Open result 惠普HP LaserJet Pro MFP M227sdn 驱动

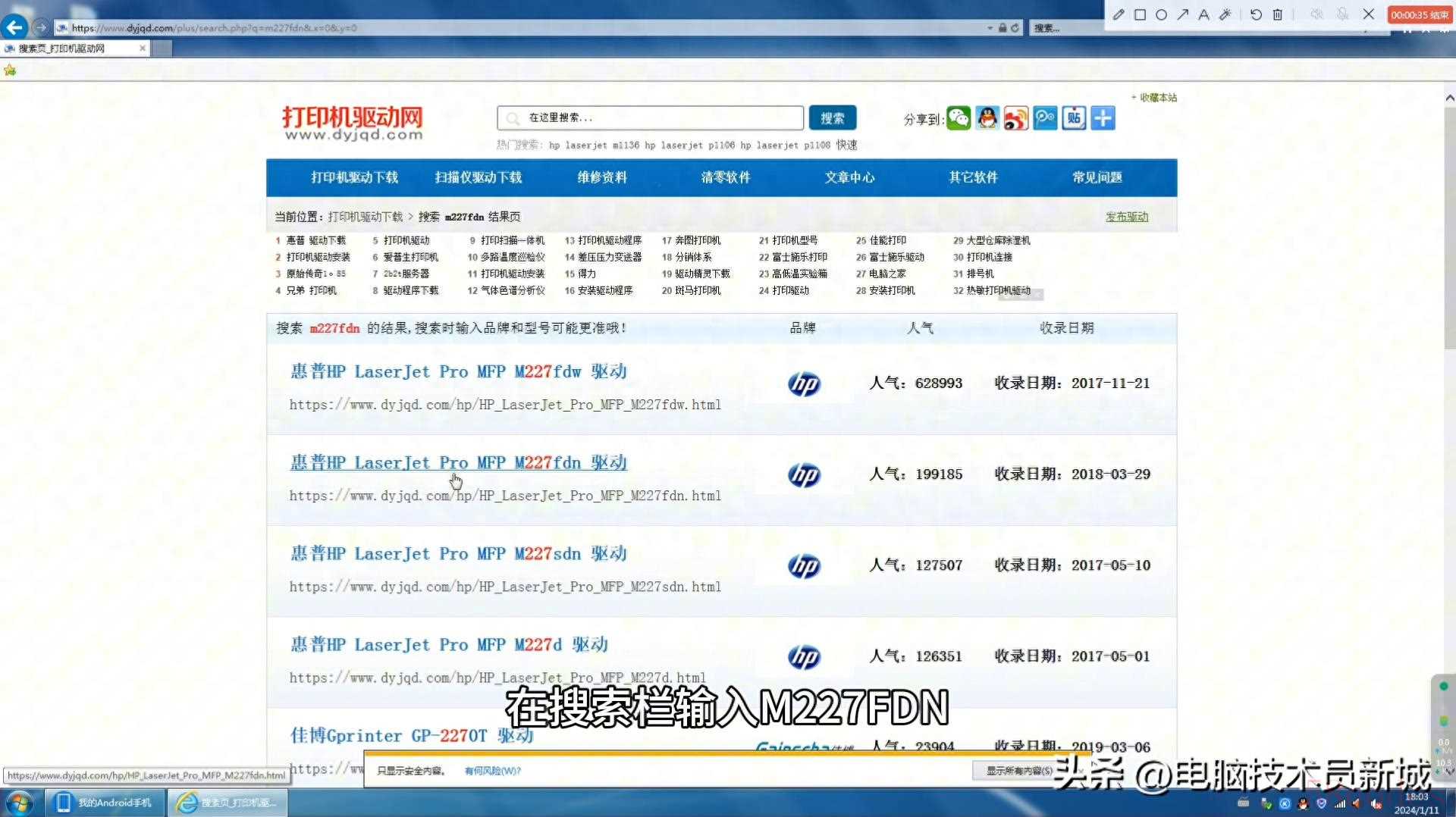458,553
